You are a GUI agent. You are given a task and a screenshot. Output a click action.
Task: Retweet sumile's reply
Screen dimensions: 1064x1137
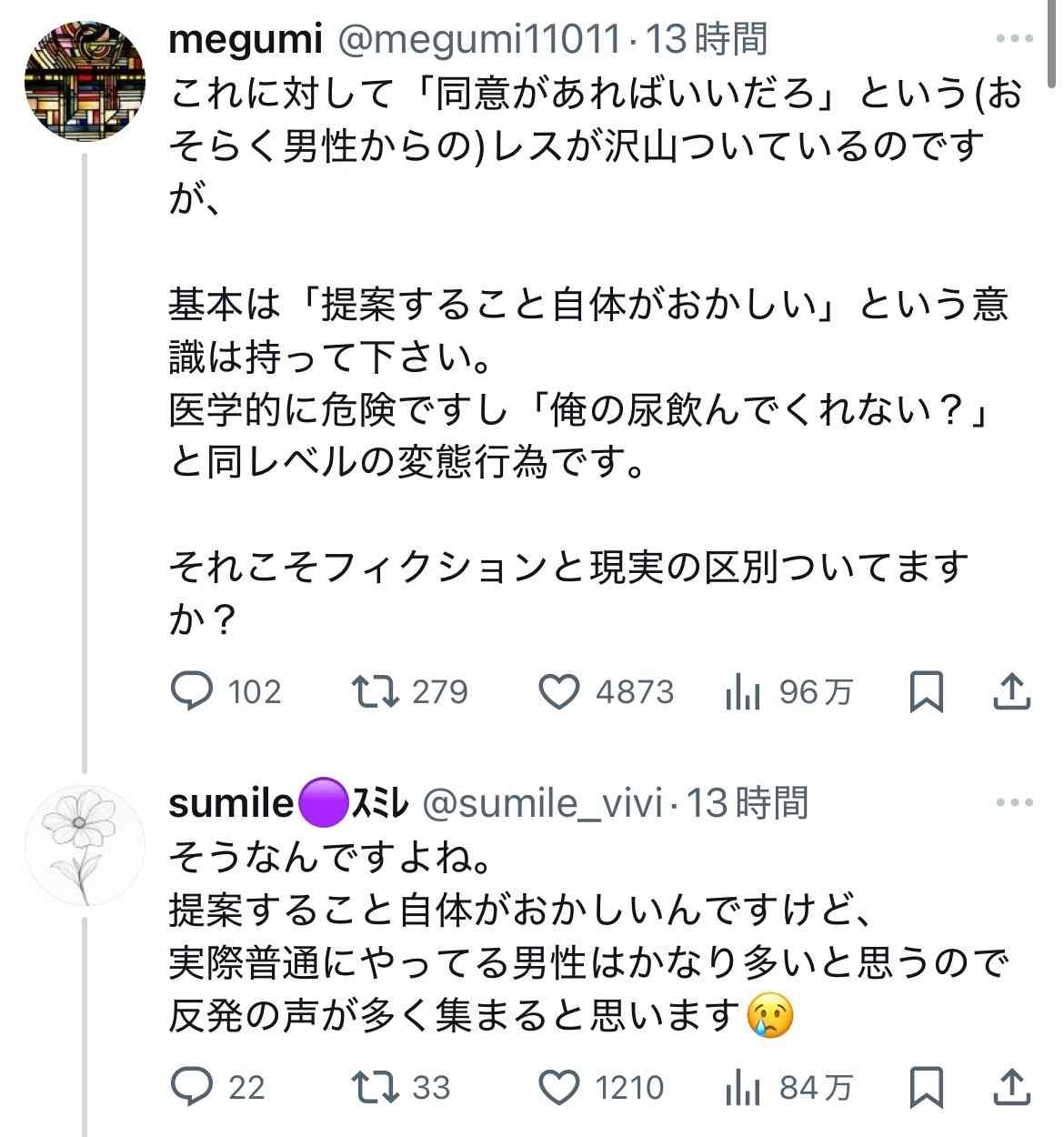[x=376, y=1087]
